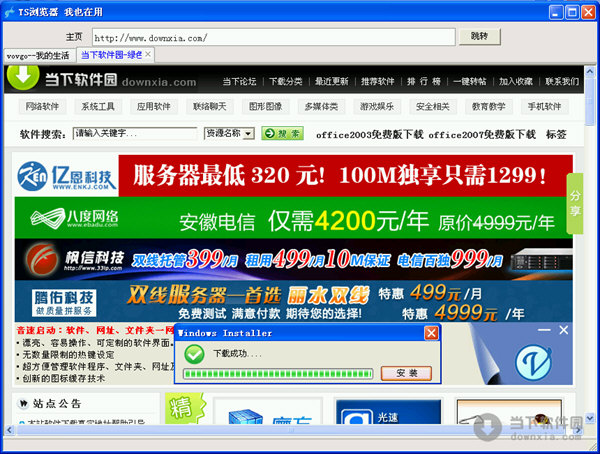Close the blue V ad panel

pos(564,330)
